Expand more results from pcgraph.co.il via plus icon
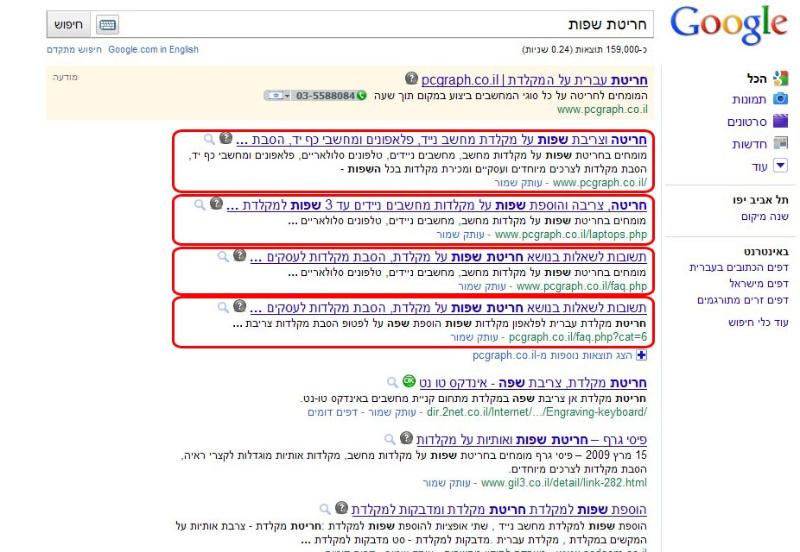This screenshot has width=800, height=552. pyautogui.click(x=641, y=356)
